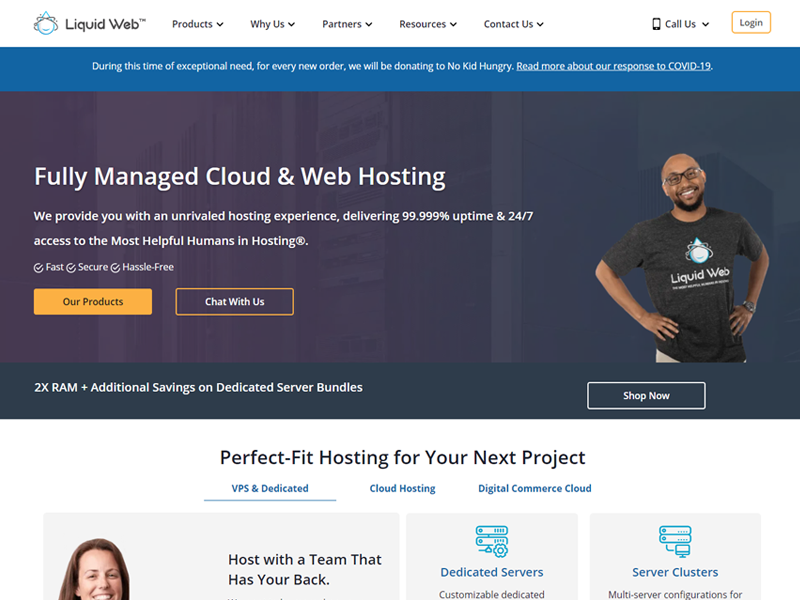Click the checkmark icon next to Hassle-Free
Screen dimensions: 800x600
coord(115,268)
